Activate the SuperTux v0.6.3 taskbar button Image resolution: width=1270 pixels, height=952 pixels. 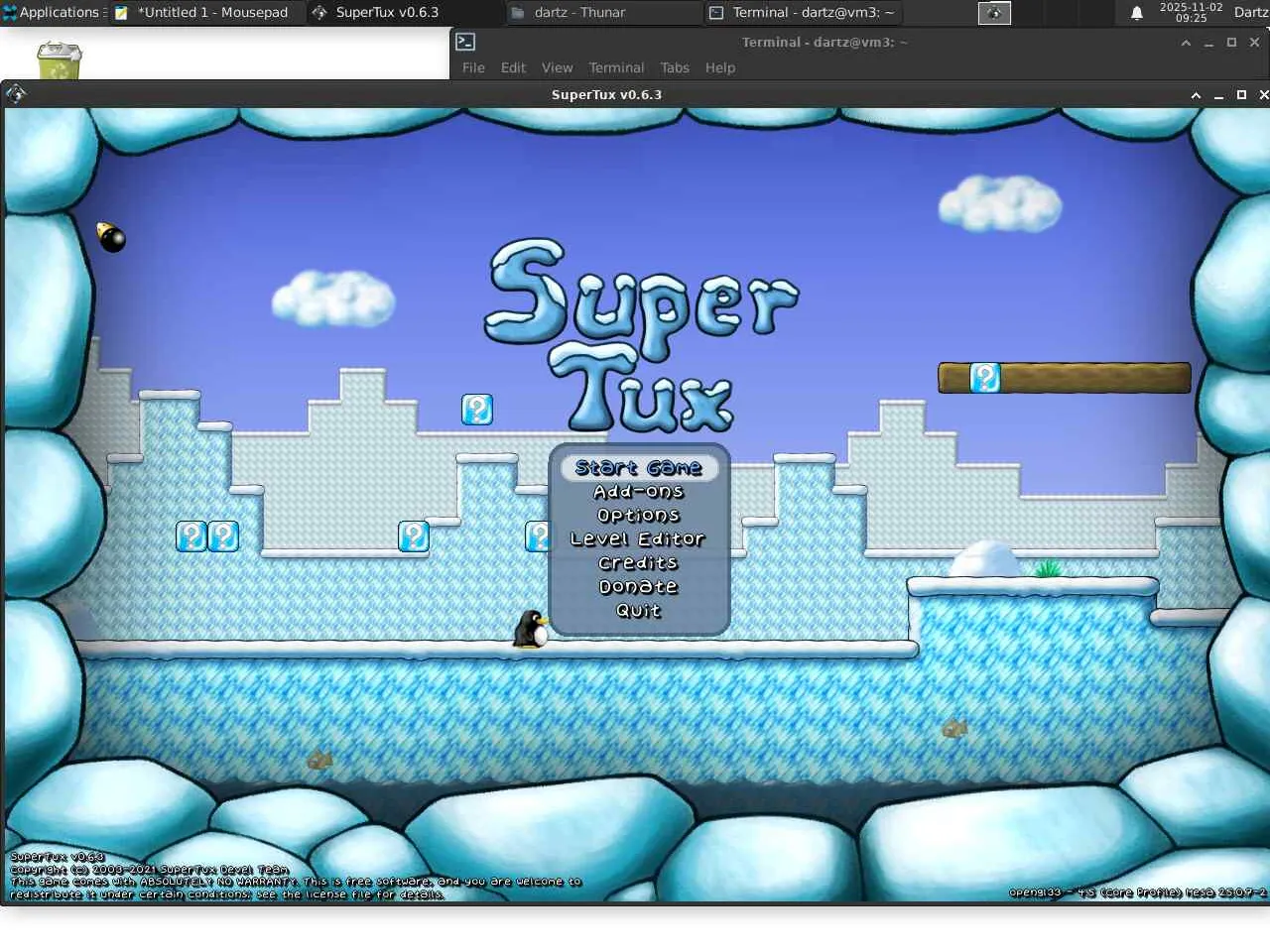(x=405, y=12)
